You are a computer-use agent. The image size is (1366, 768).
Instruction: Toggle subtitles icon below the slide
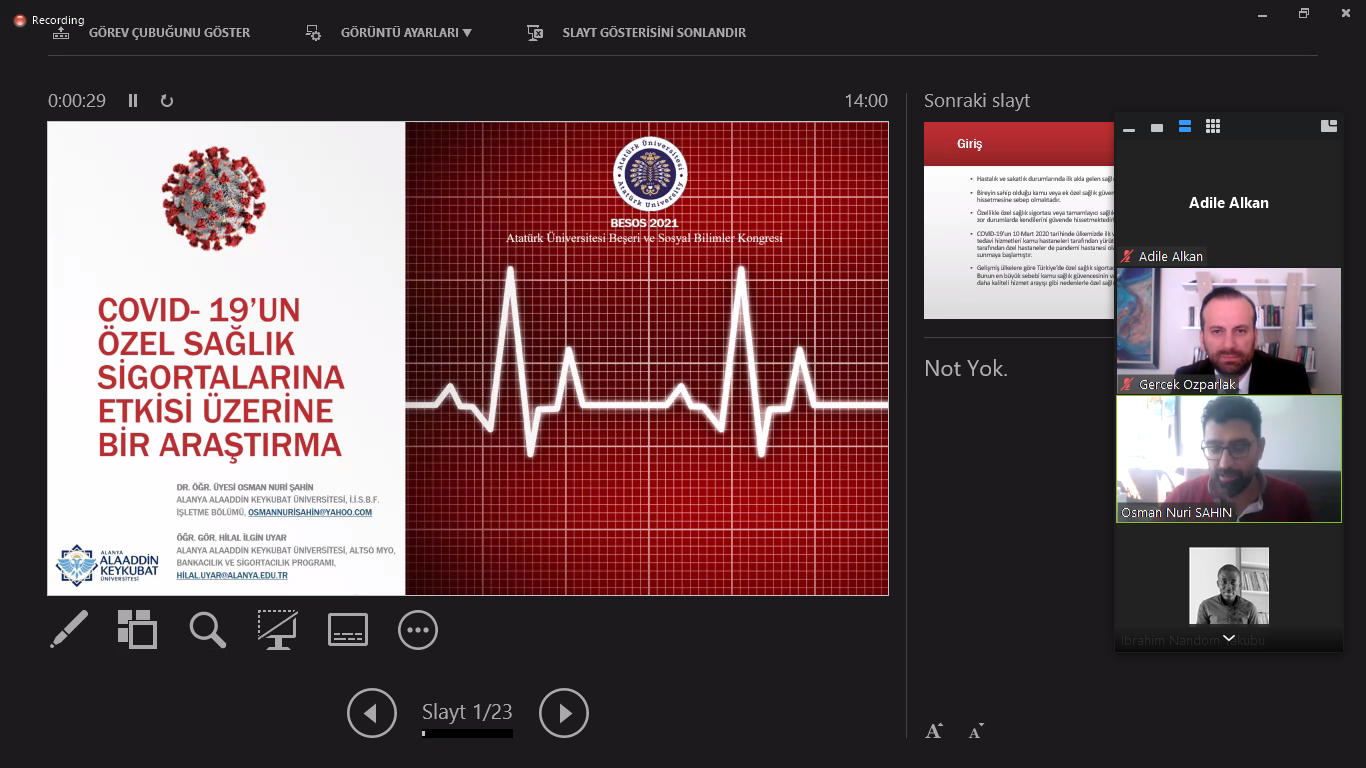[348, 630]
